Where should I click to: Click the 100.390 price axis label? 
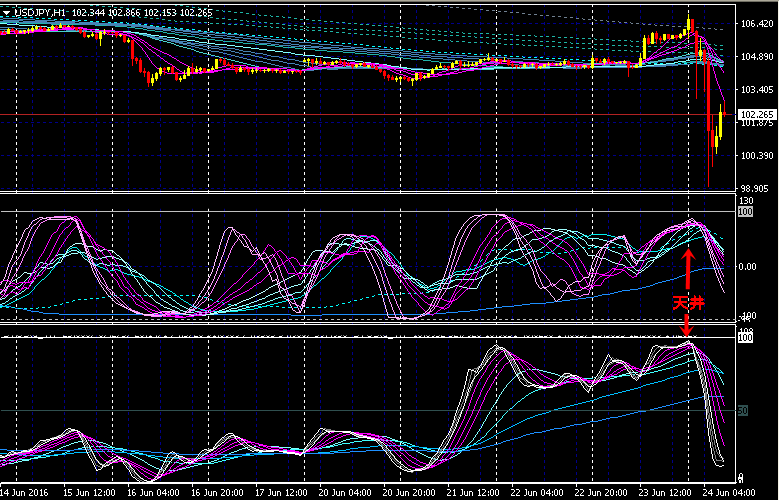(757, 156)
